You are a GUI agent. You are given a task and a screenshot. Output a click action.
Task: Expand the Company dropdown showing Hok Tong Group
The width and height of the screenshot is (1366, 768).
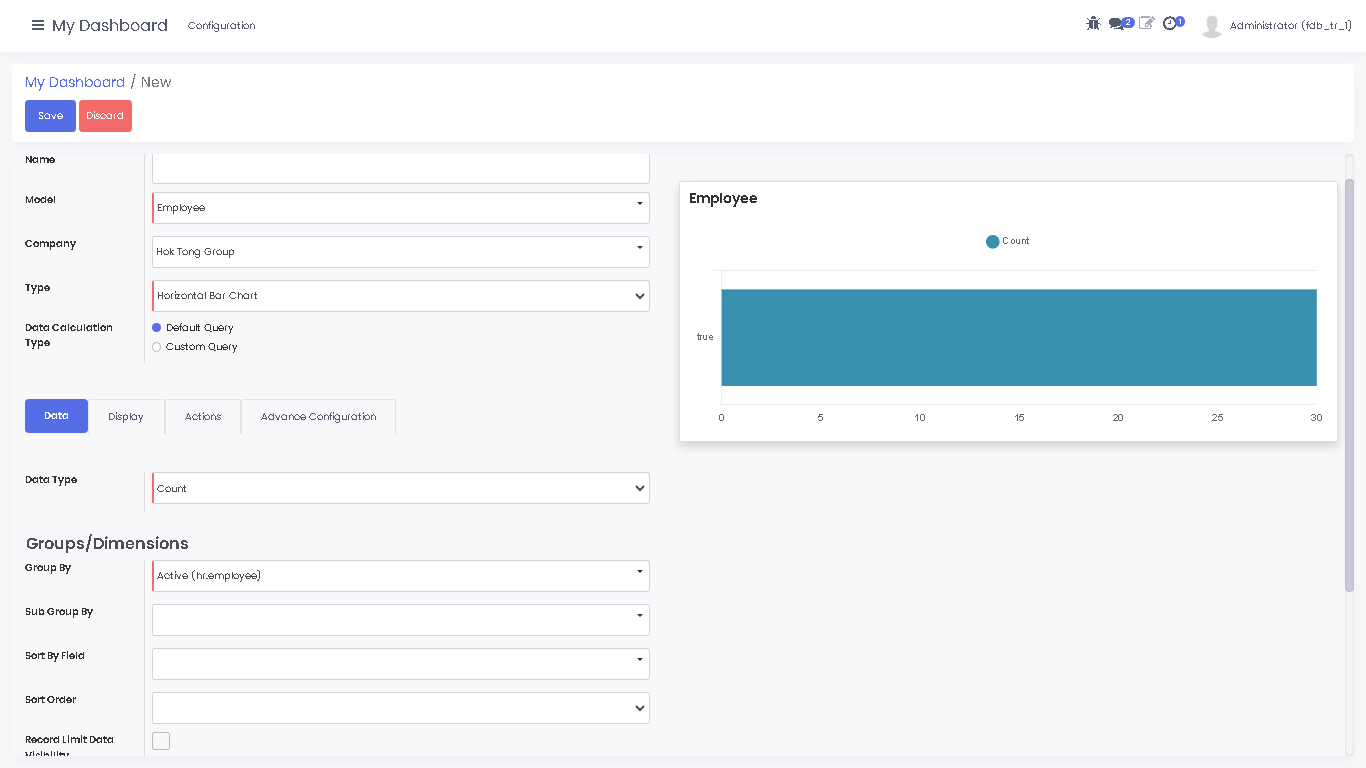click(640, 251)
